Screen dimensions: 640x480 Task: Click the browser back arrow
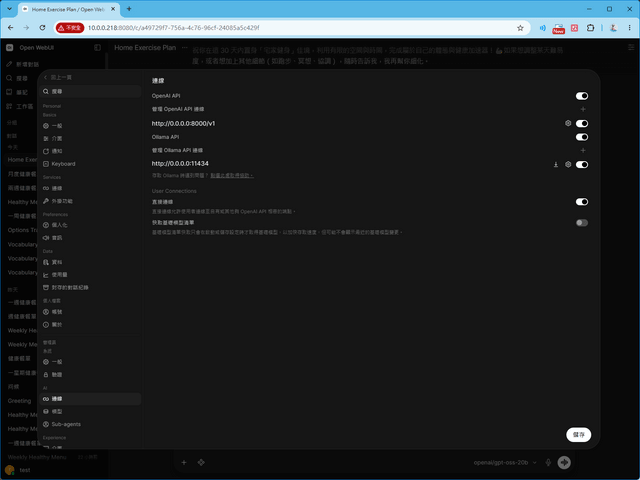click(x=11, y=28)
